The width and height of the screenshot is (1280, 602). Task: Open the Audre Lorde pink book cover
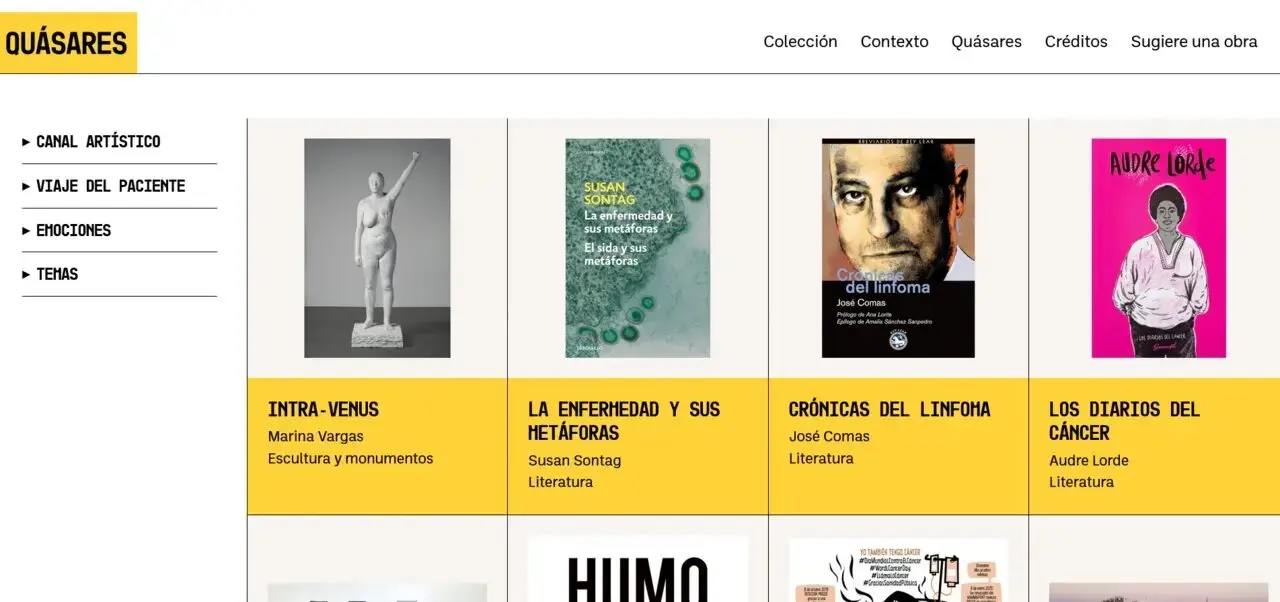pyautogui.click(x=1158, y=248)
